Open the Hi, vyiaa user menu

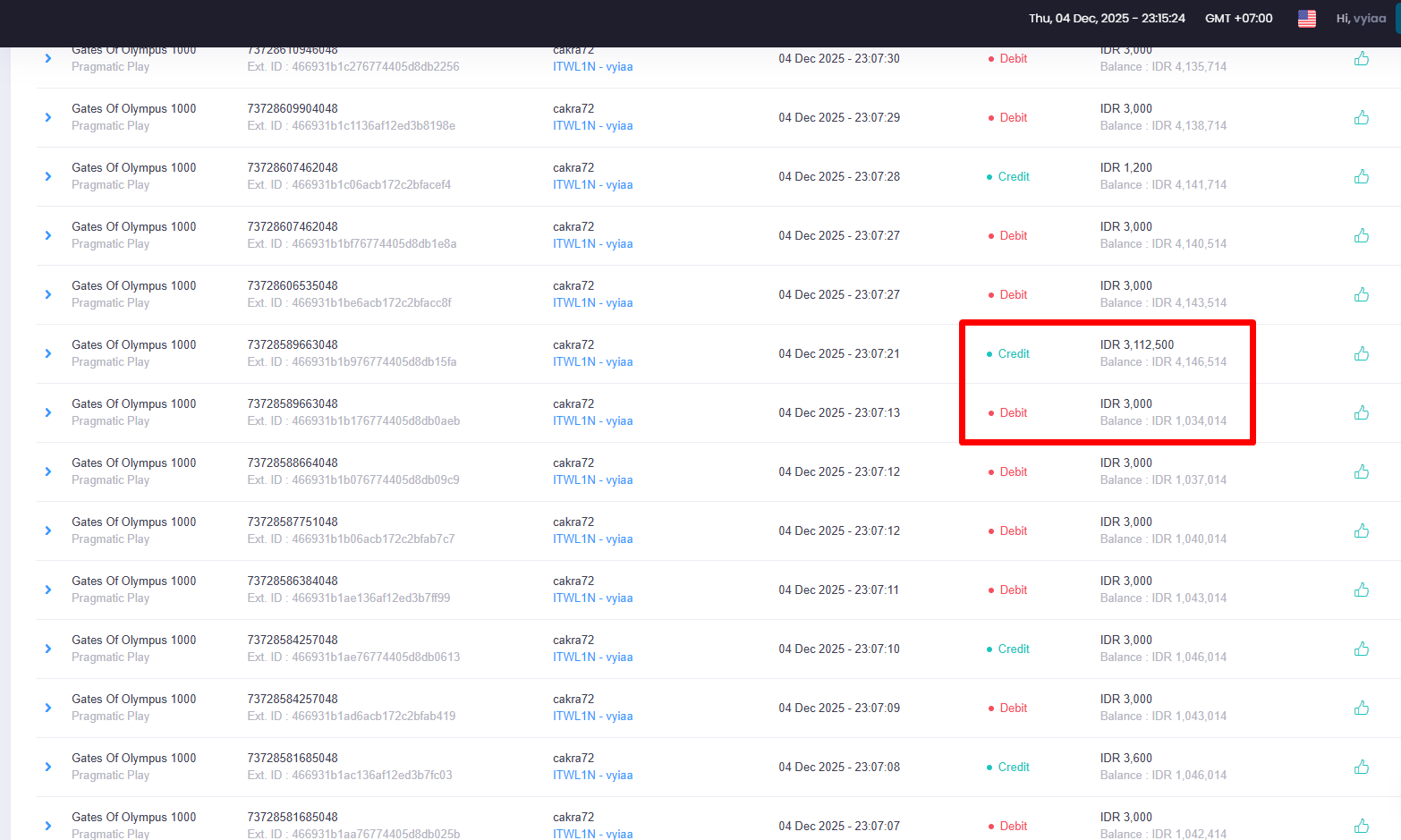pyautogui.click(x=1361, y=18)
